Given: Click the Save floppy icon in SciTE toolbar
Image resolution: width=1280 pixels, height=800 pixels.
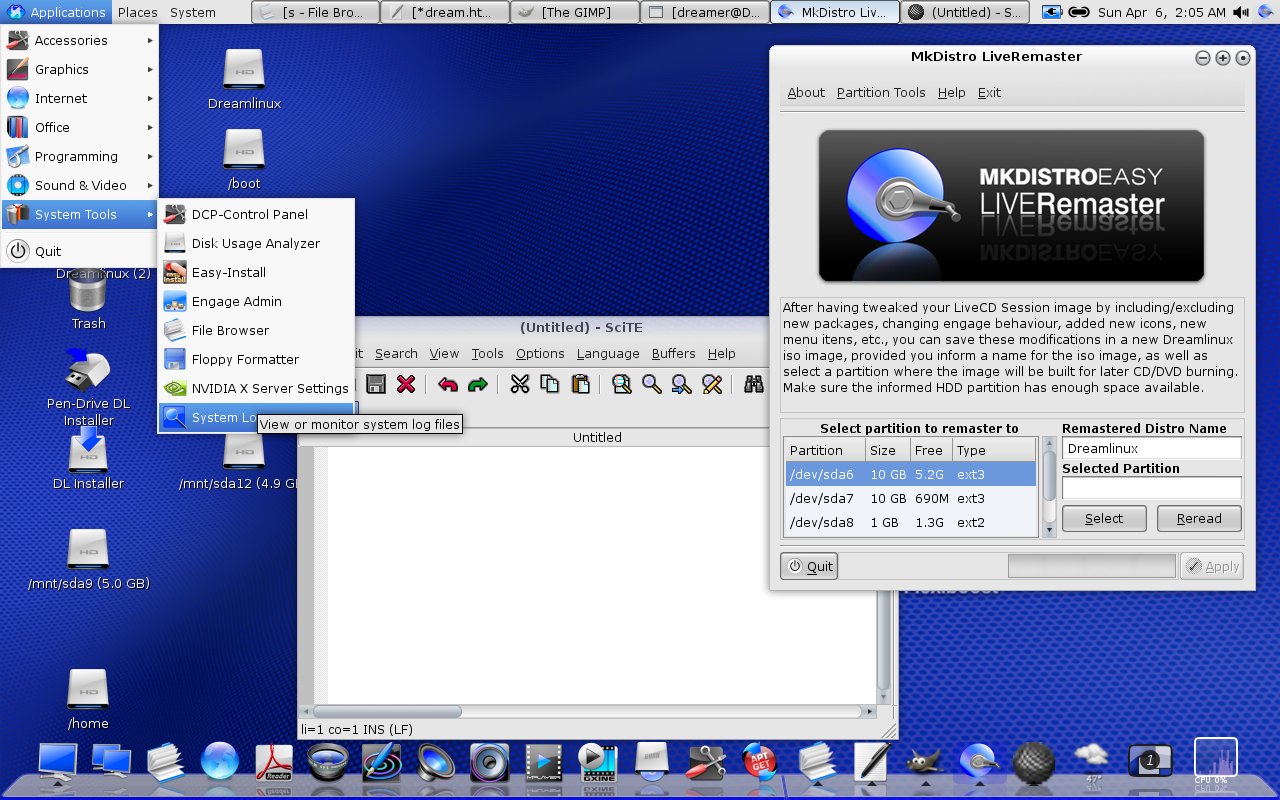Looking at the screenshot, I should coord(376,384).
